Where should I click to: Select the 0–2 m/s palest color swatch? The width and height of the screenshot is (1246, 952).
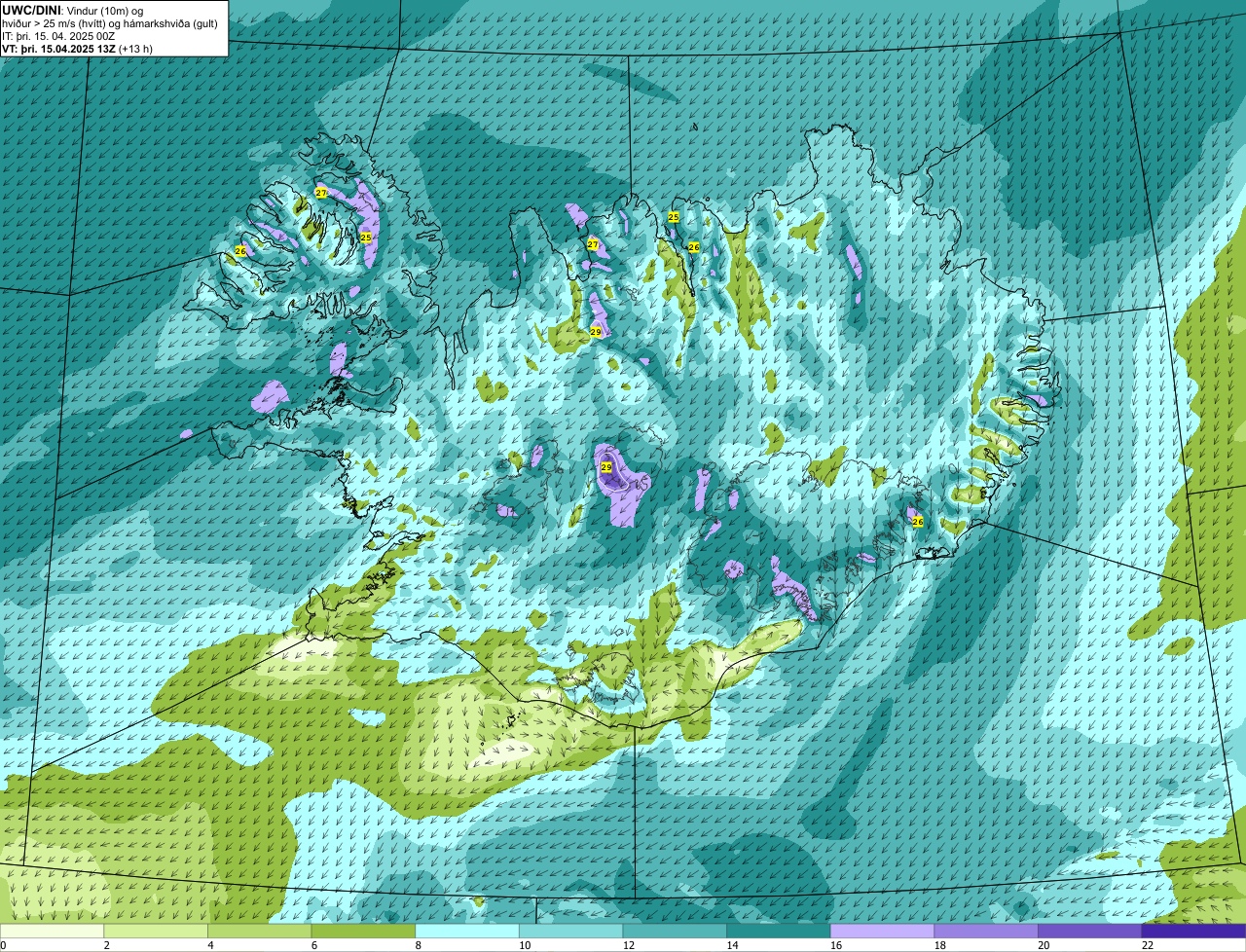click(x=52, y=932)
